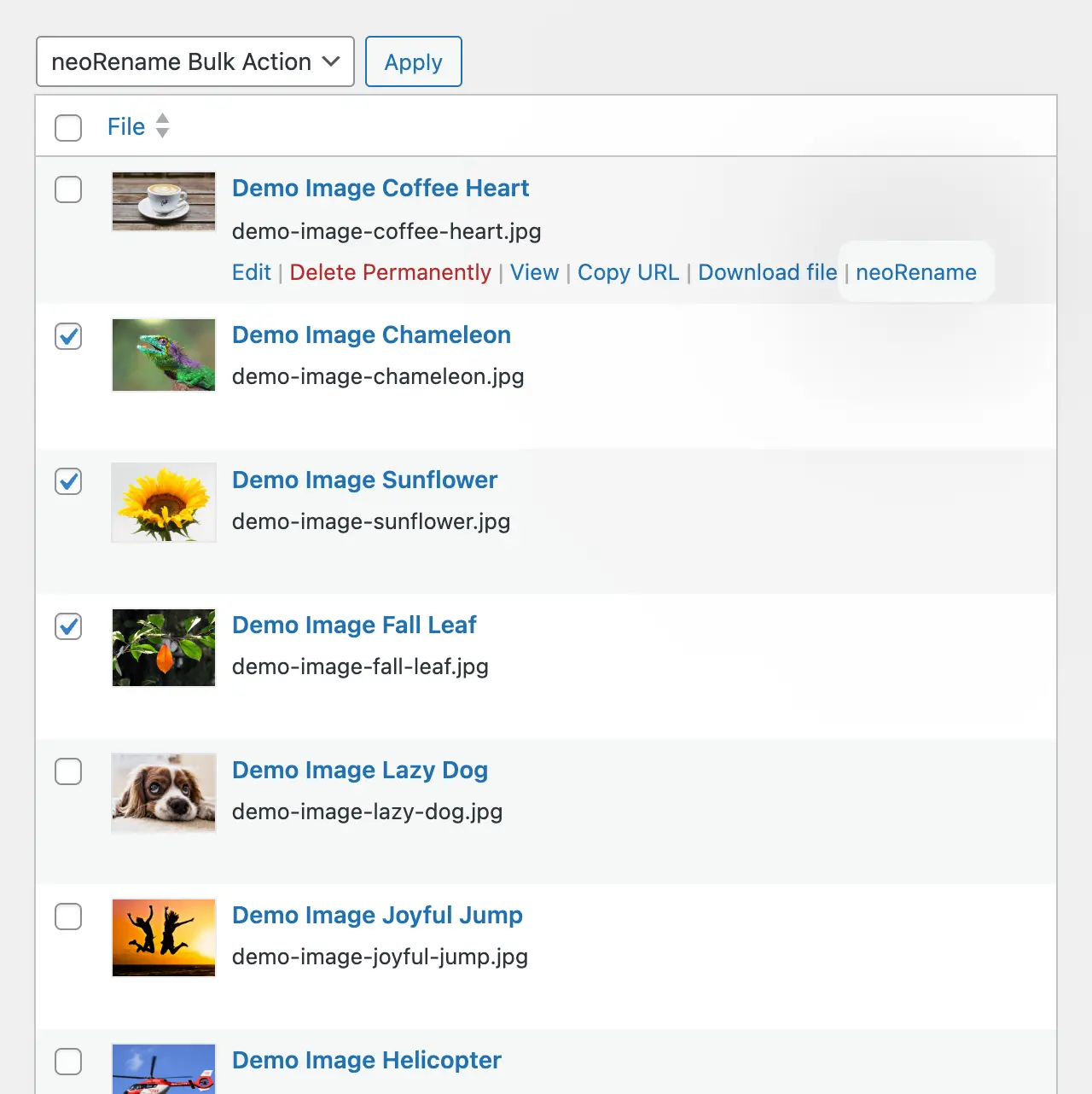Click Edit for the coffee heart image
The image size is (1092, 1094).
pos(251,272)
